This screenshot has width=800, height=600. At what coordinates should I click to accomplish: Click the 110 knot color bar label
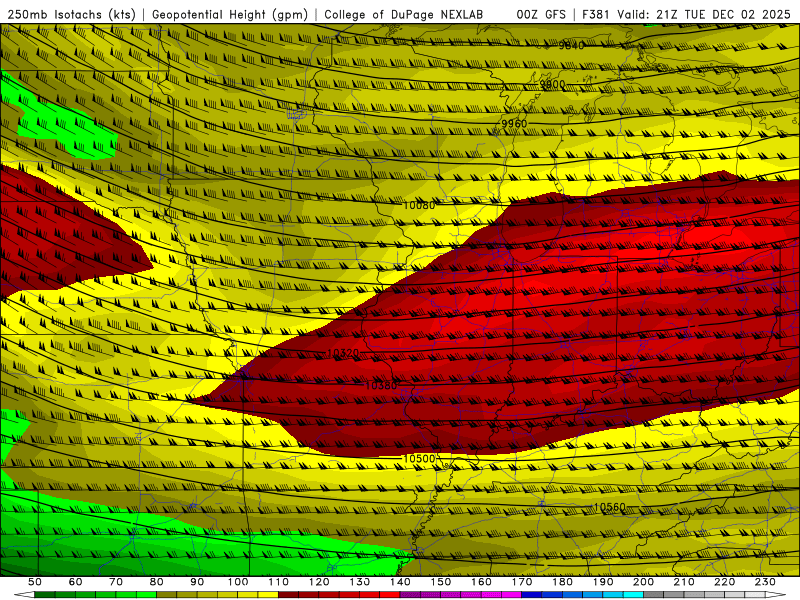279,582
